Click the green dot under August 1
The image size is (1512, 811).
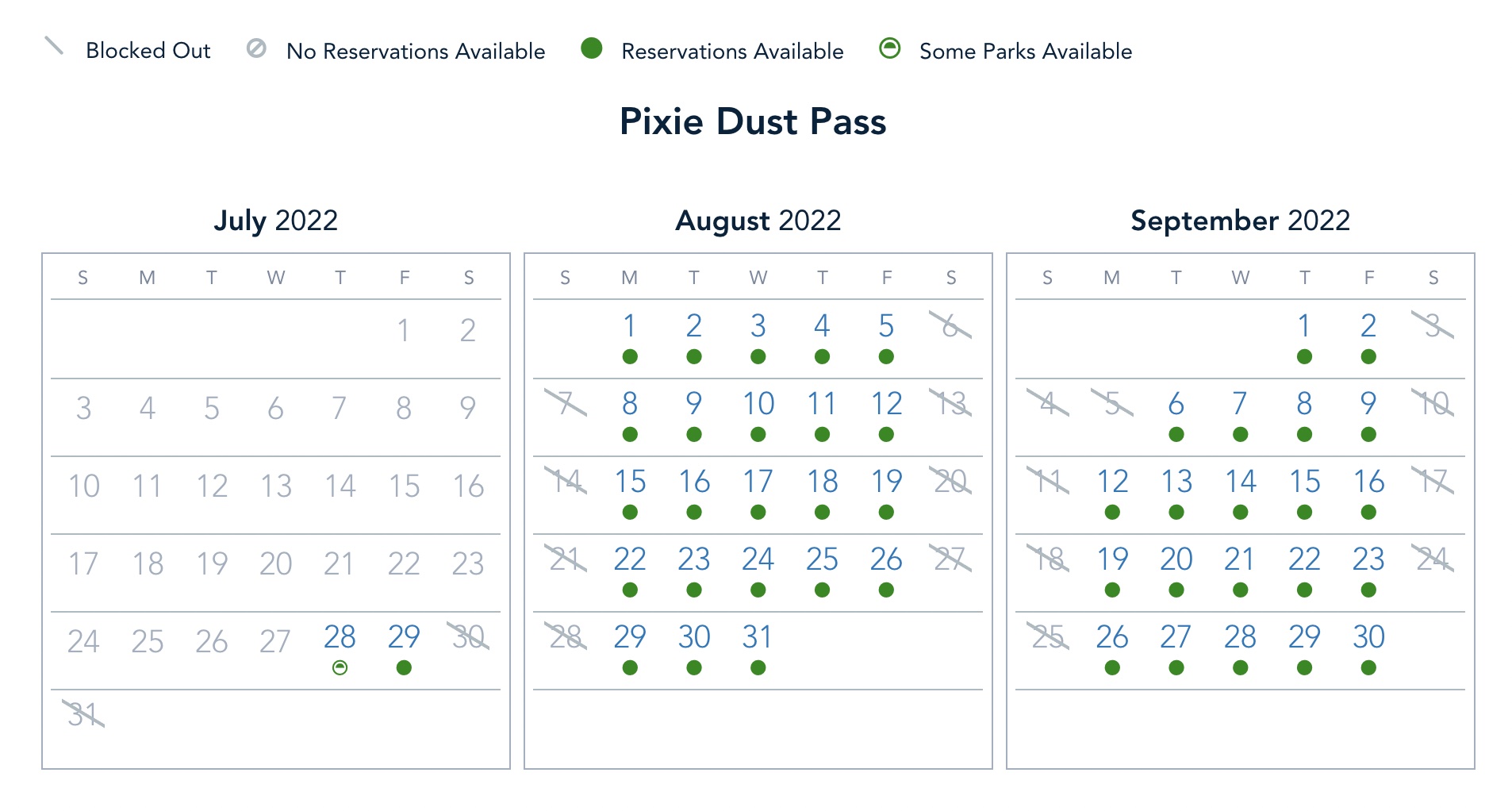coord(630,357)
